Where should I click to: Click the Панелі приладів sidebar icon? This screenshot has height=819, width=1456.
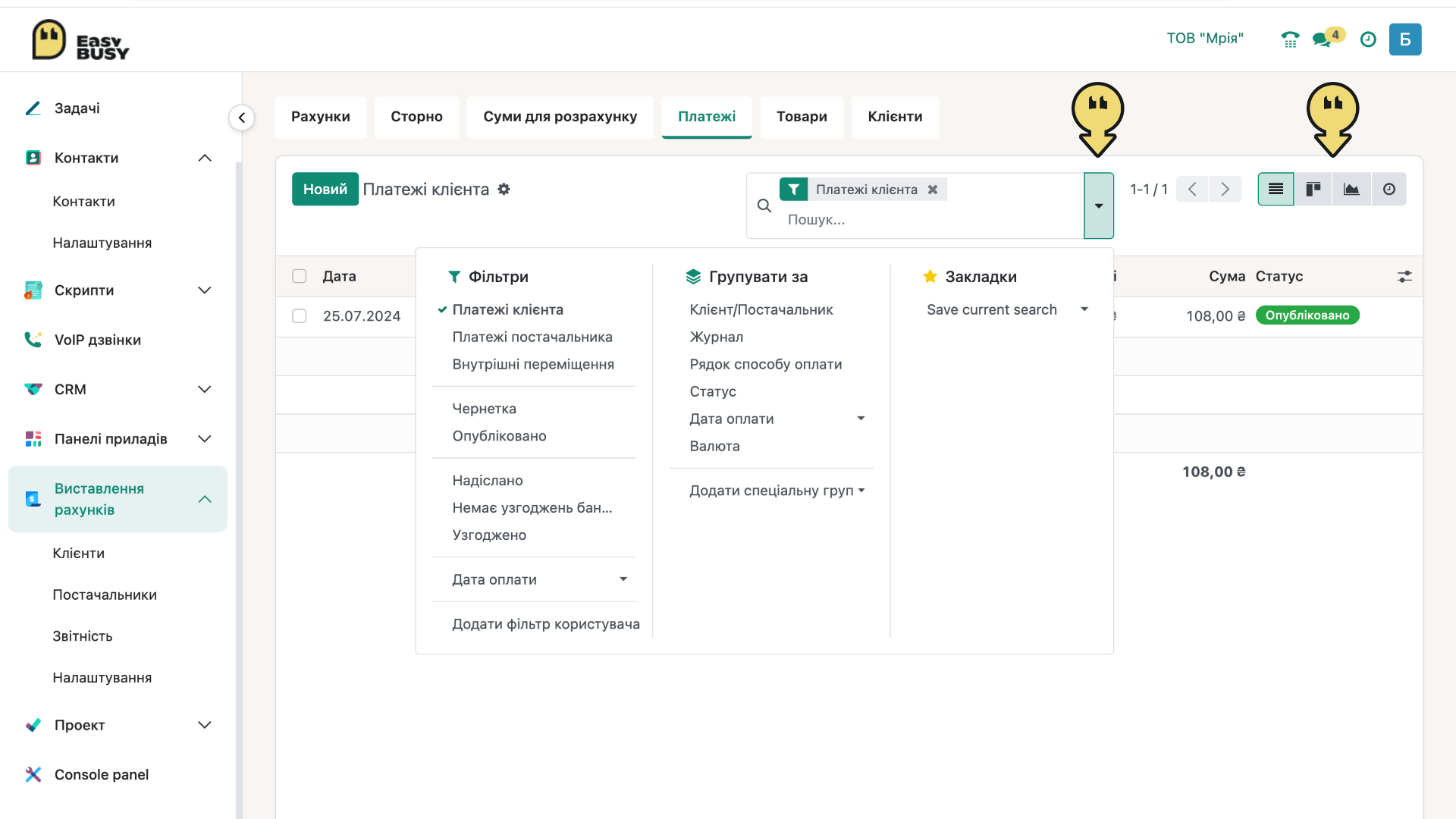point(33,439)
